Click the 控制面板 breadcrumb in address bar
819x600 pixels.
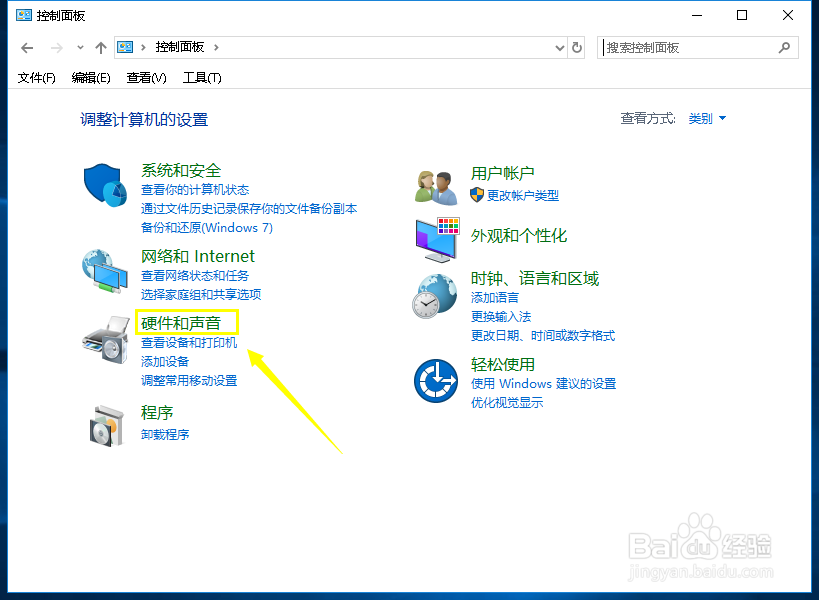[x=180, y=48]
